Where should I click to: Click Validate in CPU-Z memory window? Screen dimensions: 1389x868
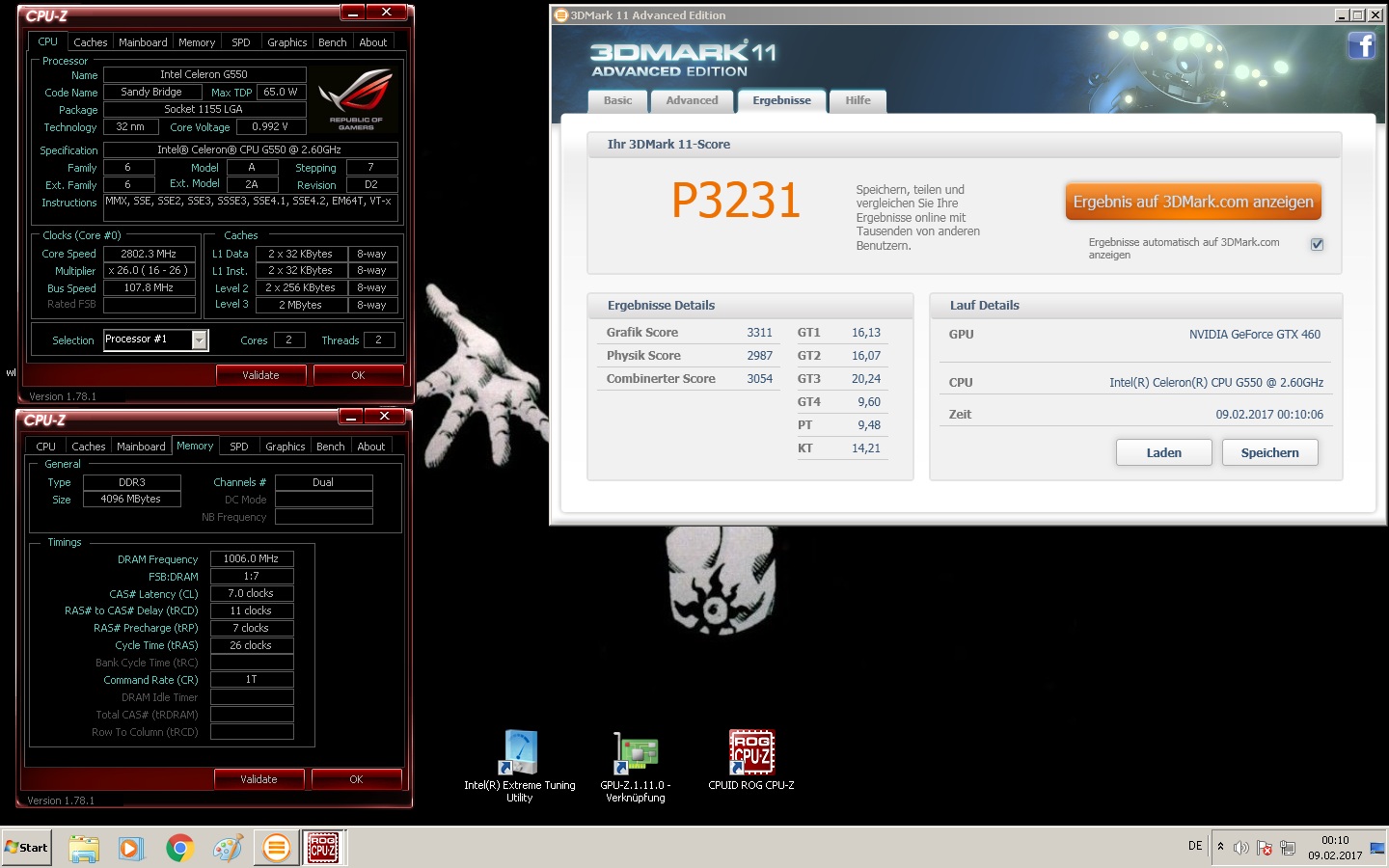pos(259,779)
